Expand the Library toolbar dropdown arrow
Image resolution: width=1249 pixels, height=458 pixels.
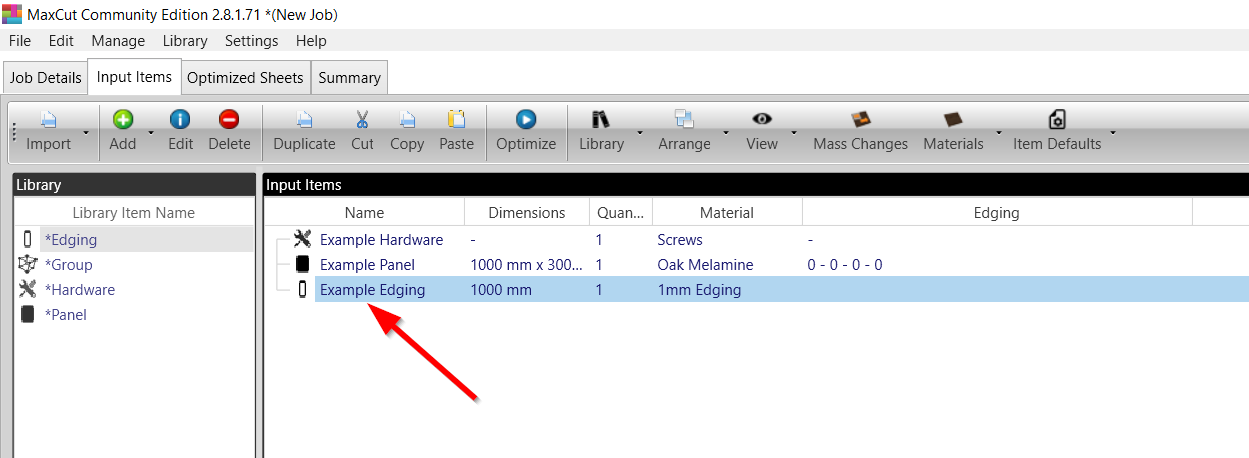[639, 132]
